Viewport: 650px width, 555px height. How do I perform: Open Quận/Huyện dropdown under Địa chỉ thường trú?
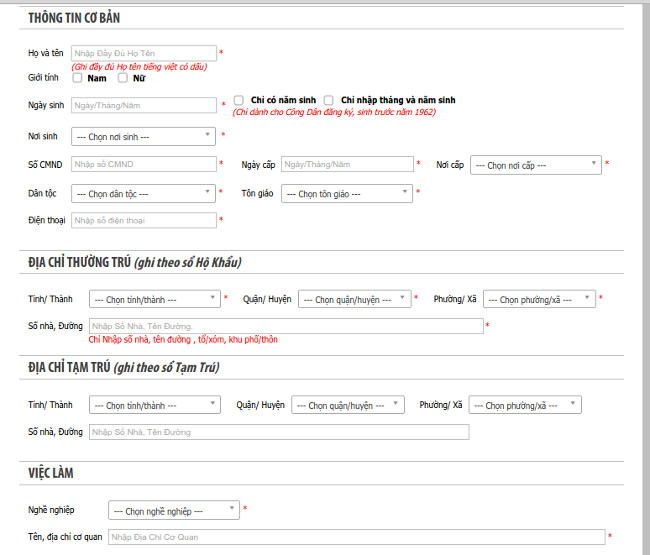click(354, 299)
